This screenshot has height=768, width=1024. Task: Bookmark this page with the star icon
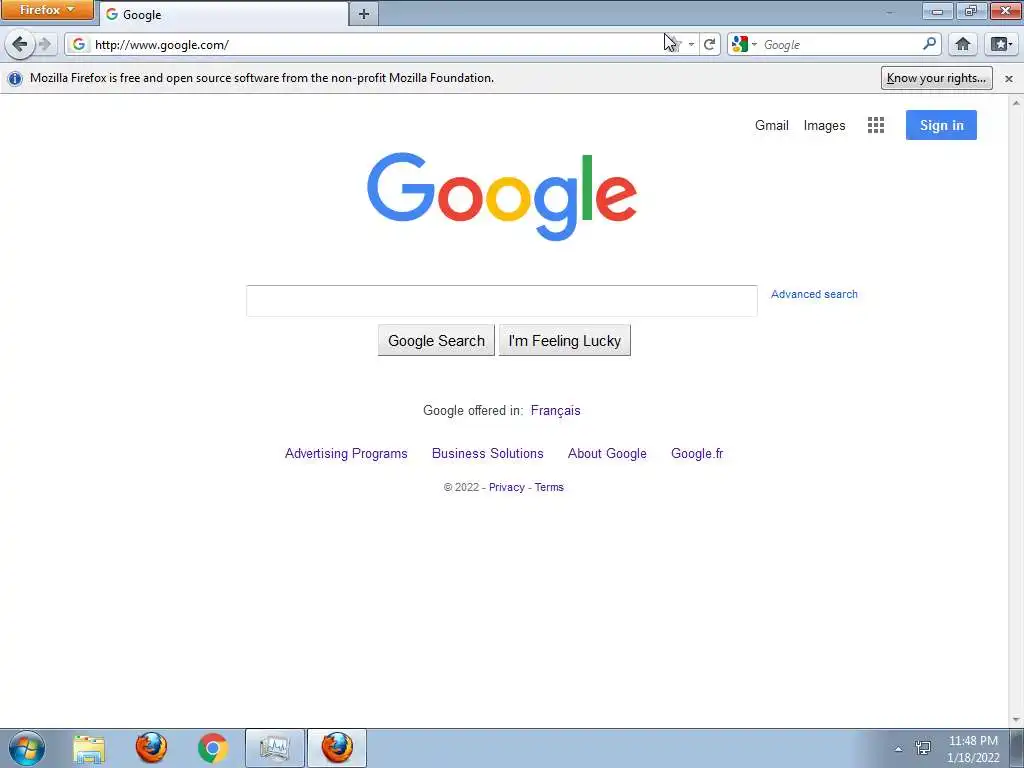(675, 44)
